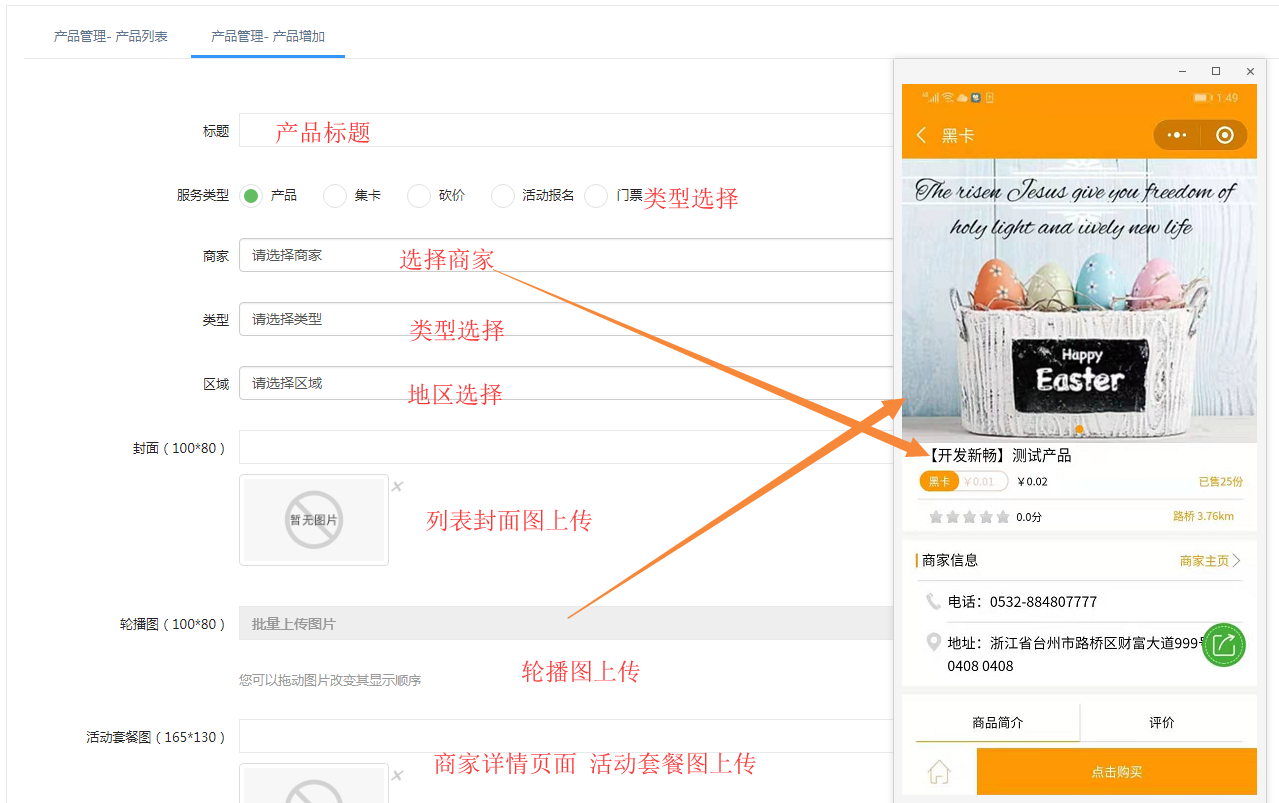Open the 请选择商家 dropdown
Screen dimensions: 1279x803
point(566,255)
